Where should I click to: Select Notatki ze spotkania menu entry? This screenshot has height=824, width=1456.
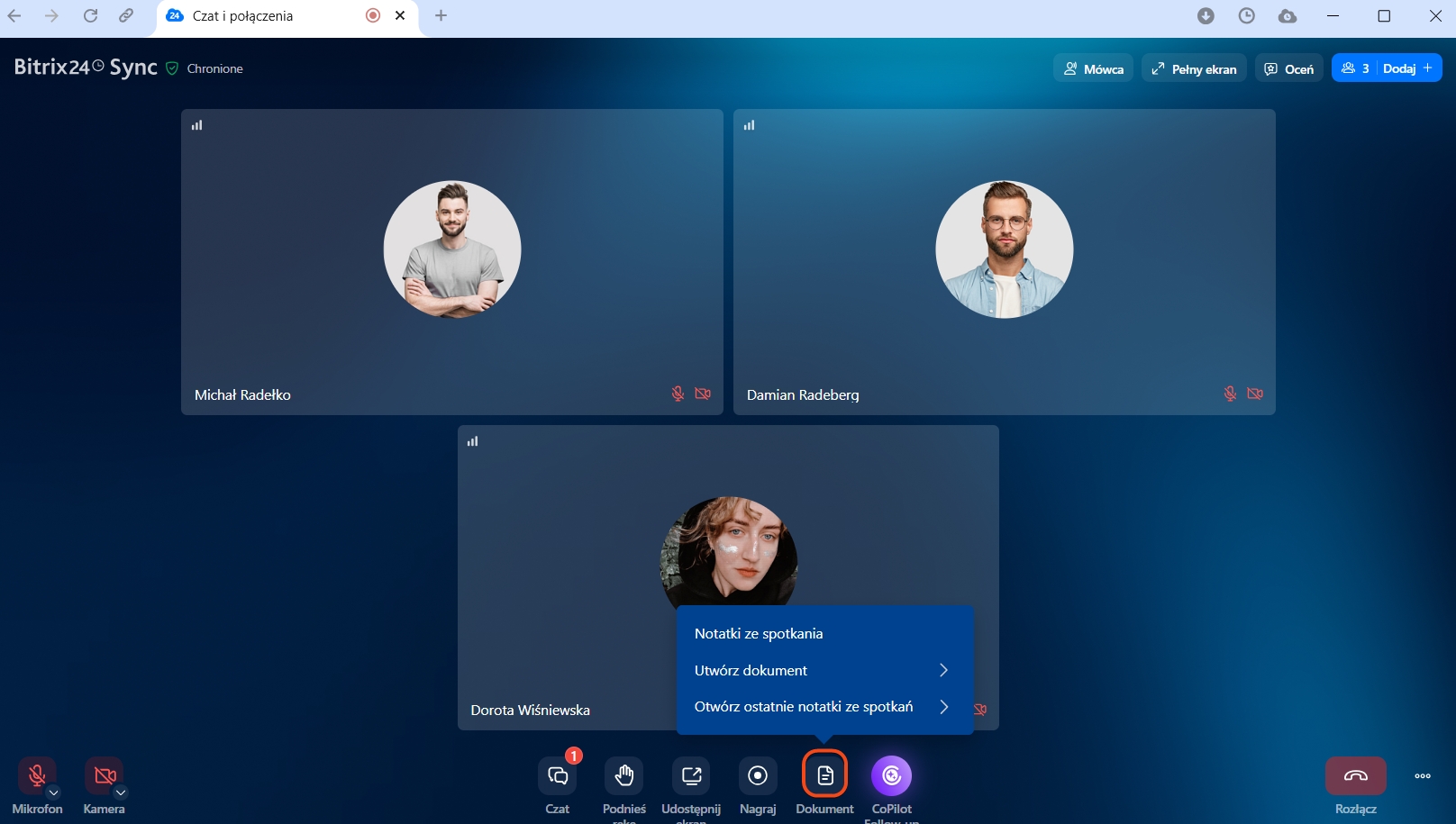824,634
